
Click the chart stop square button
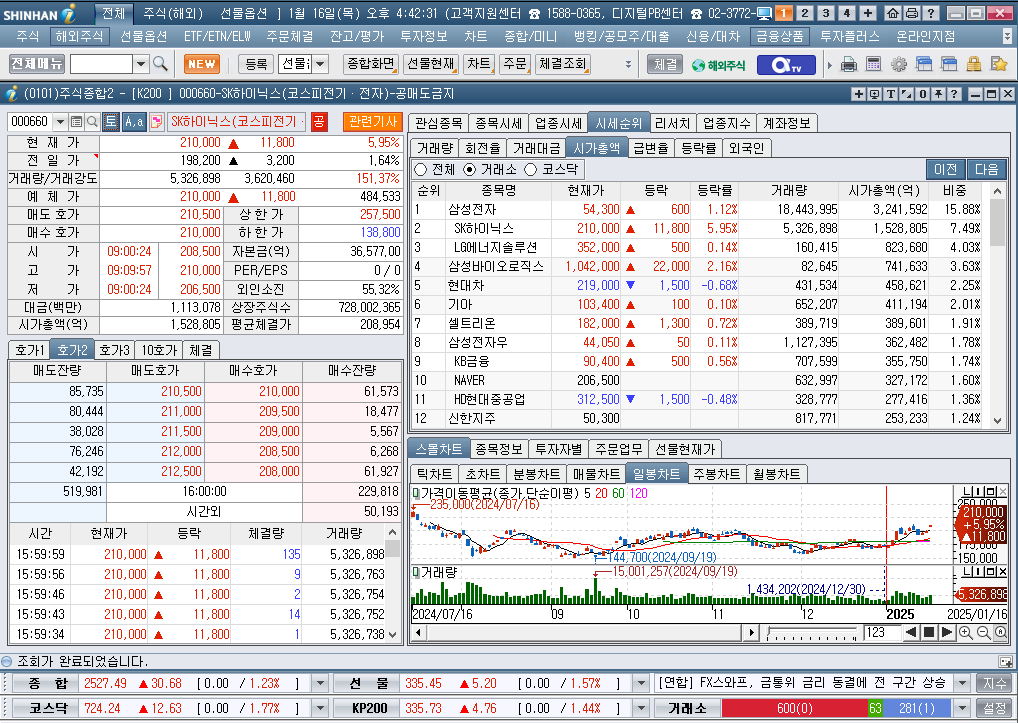929,632
